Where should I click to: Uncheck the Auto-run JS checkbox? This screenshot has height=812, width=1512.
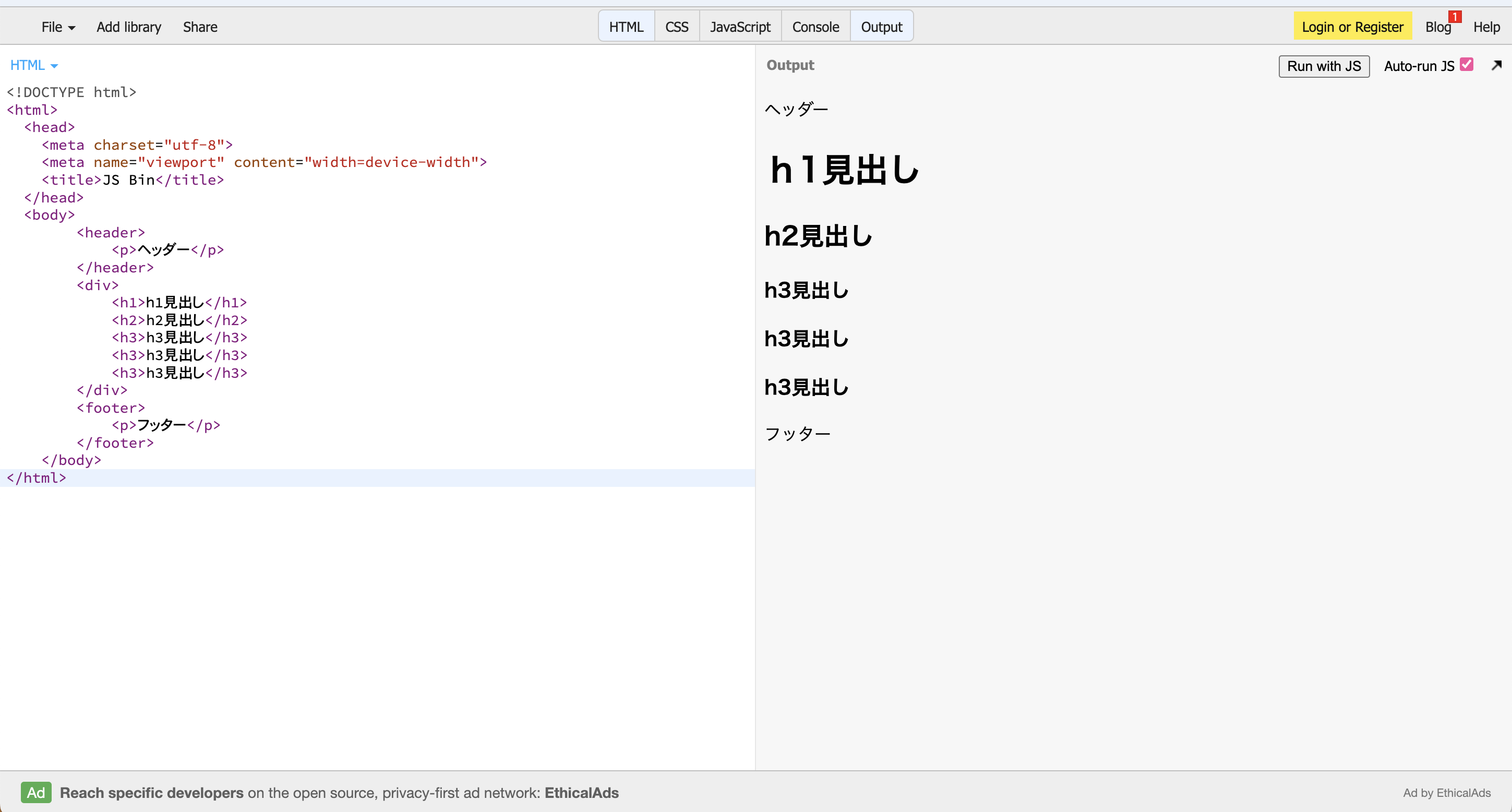click(1466, 65)
